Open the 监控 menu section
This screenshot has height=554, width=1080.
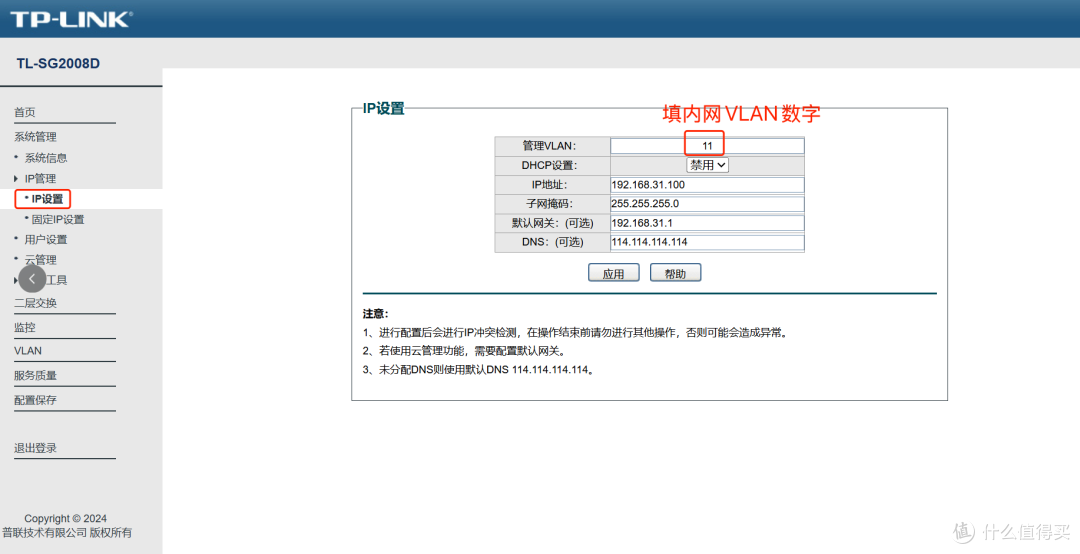click(25, 327)
